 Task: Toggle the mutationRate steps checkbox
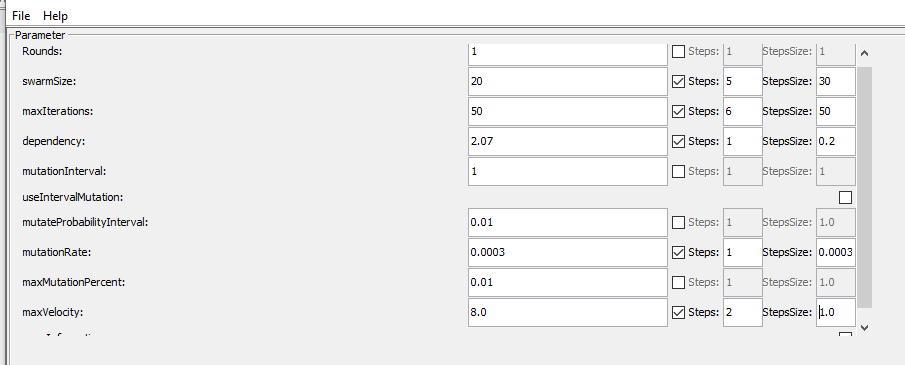point(679,252)
